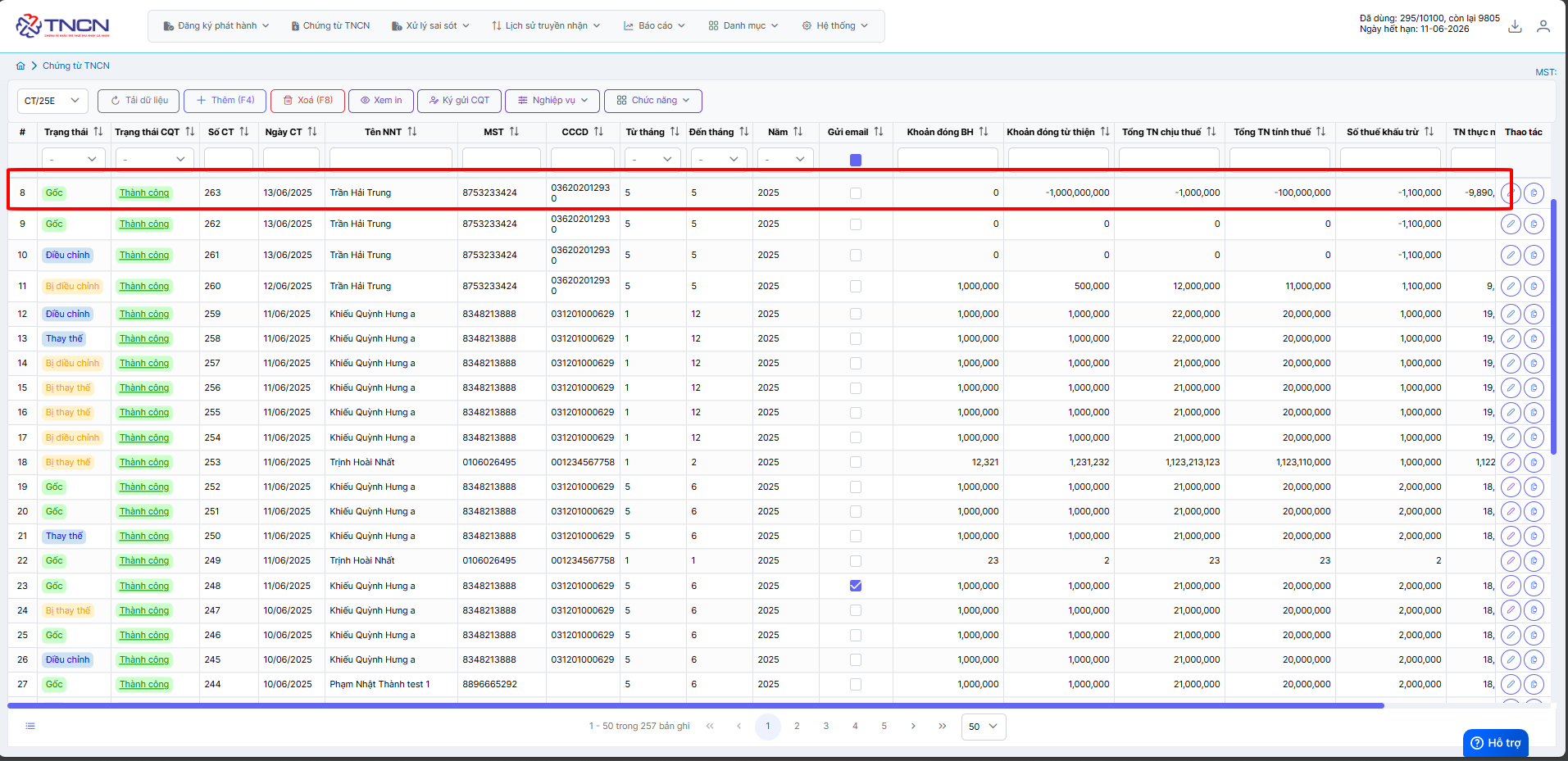This screenshot has width=1568, height=761.
Task: Click Ký gửi CQT button
Action: [459, 101]
